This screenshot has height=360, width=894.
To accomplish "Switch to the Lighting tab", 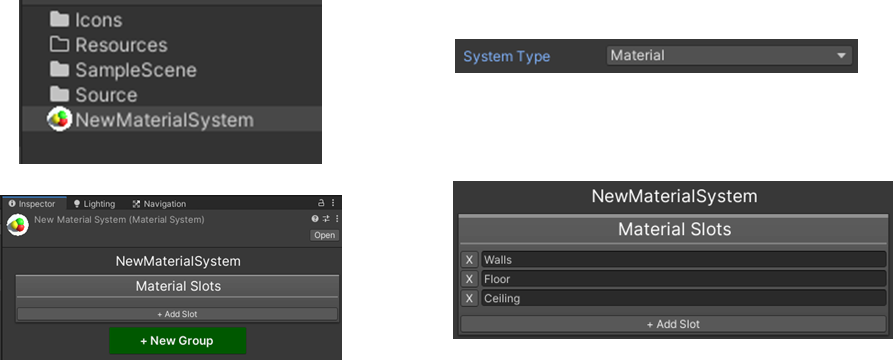I will pyautogui.click(x=95, y=204).
